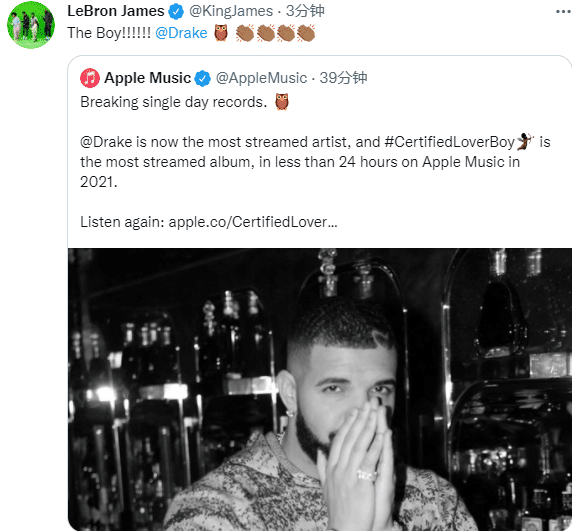The width and height of the screenshot is (572, 531).
Task: Open LeBron James profile avatar
Action: (31, 25)
